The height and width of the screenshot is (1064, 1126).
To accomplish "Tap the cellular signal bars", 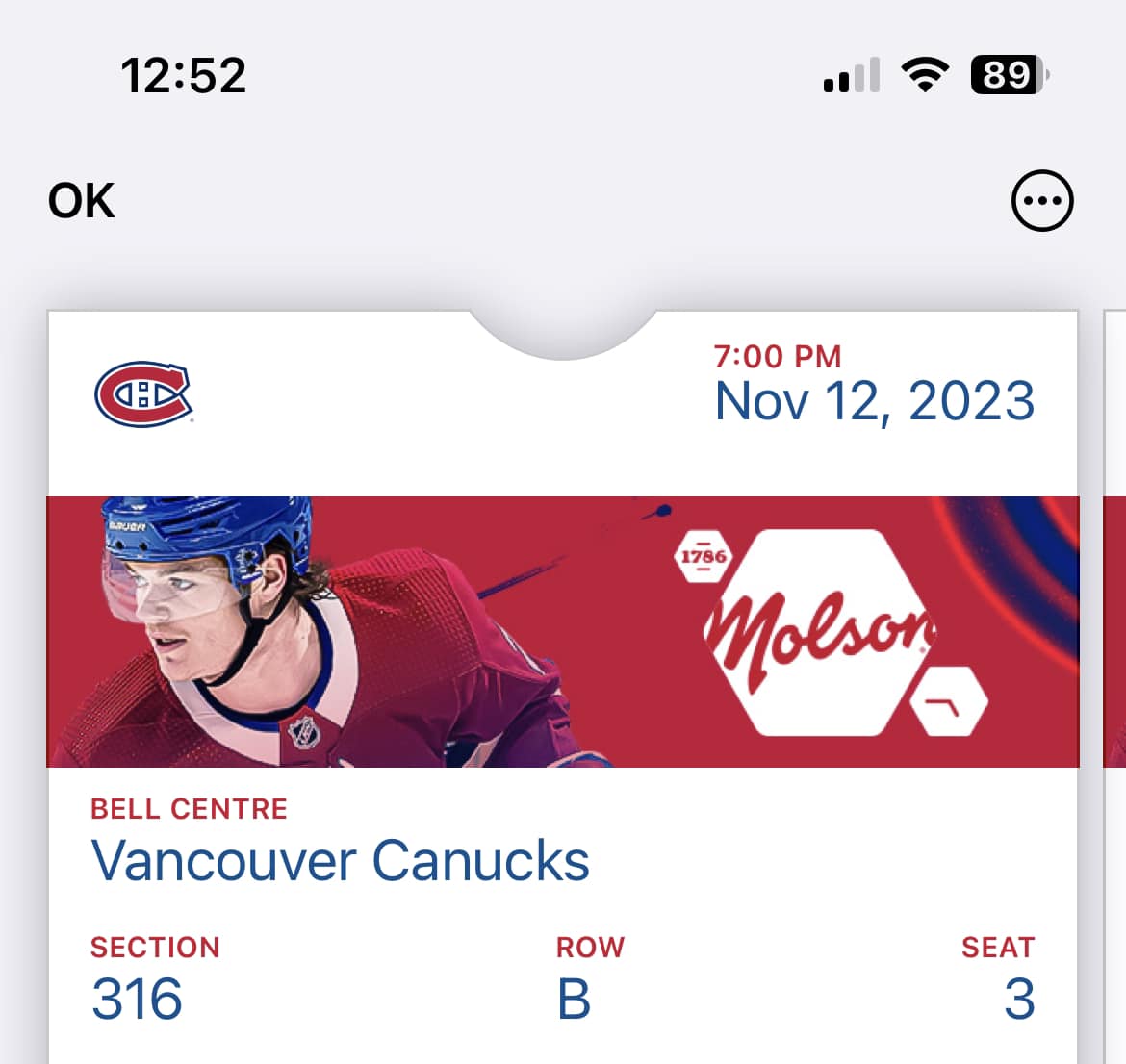I will pyautogui.click(x=852, y=75).
